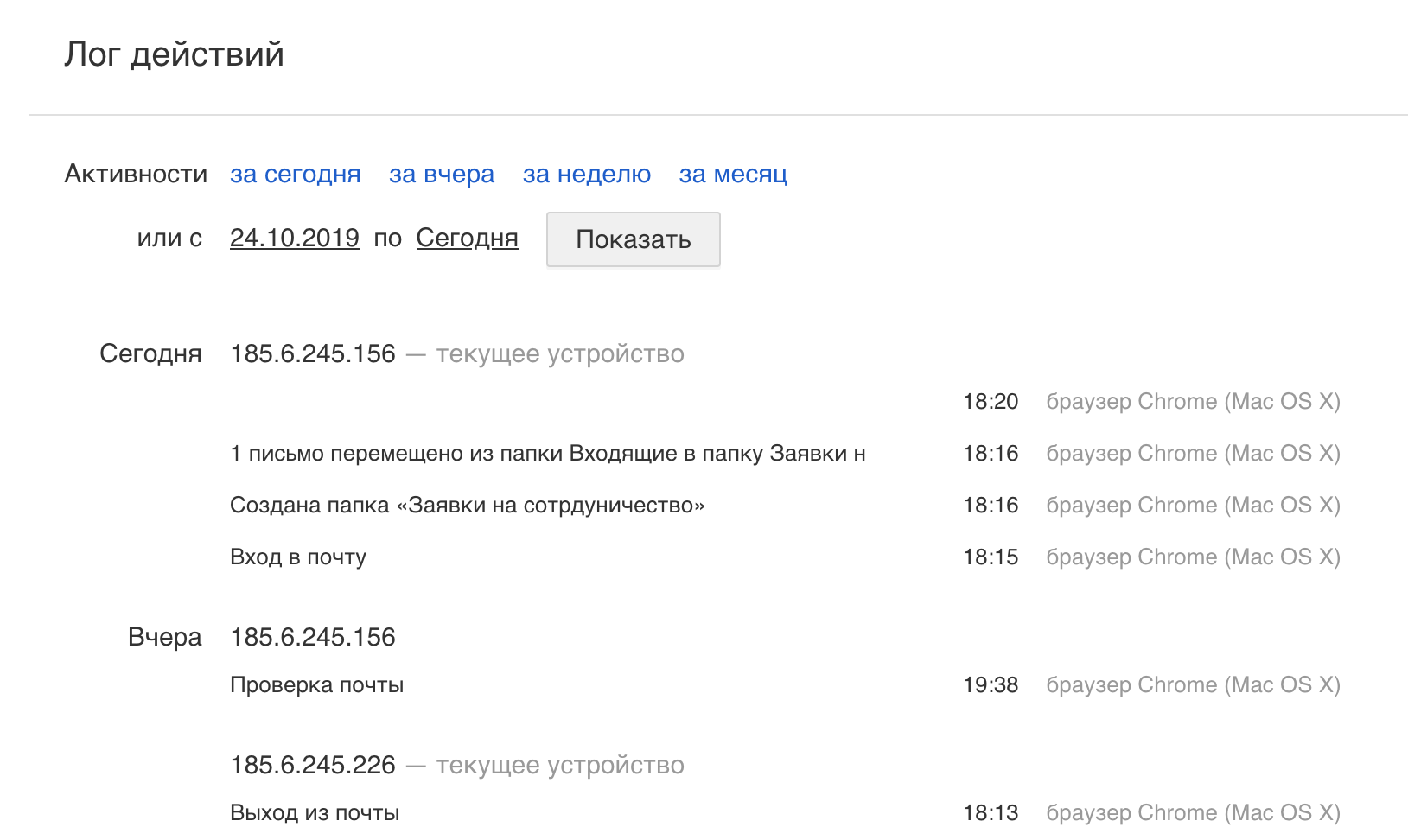Select the "Проверка почты" entry from yesterday

pos(316,684)
